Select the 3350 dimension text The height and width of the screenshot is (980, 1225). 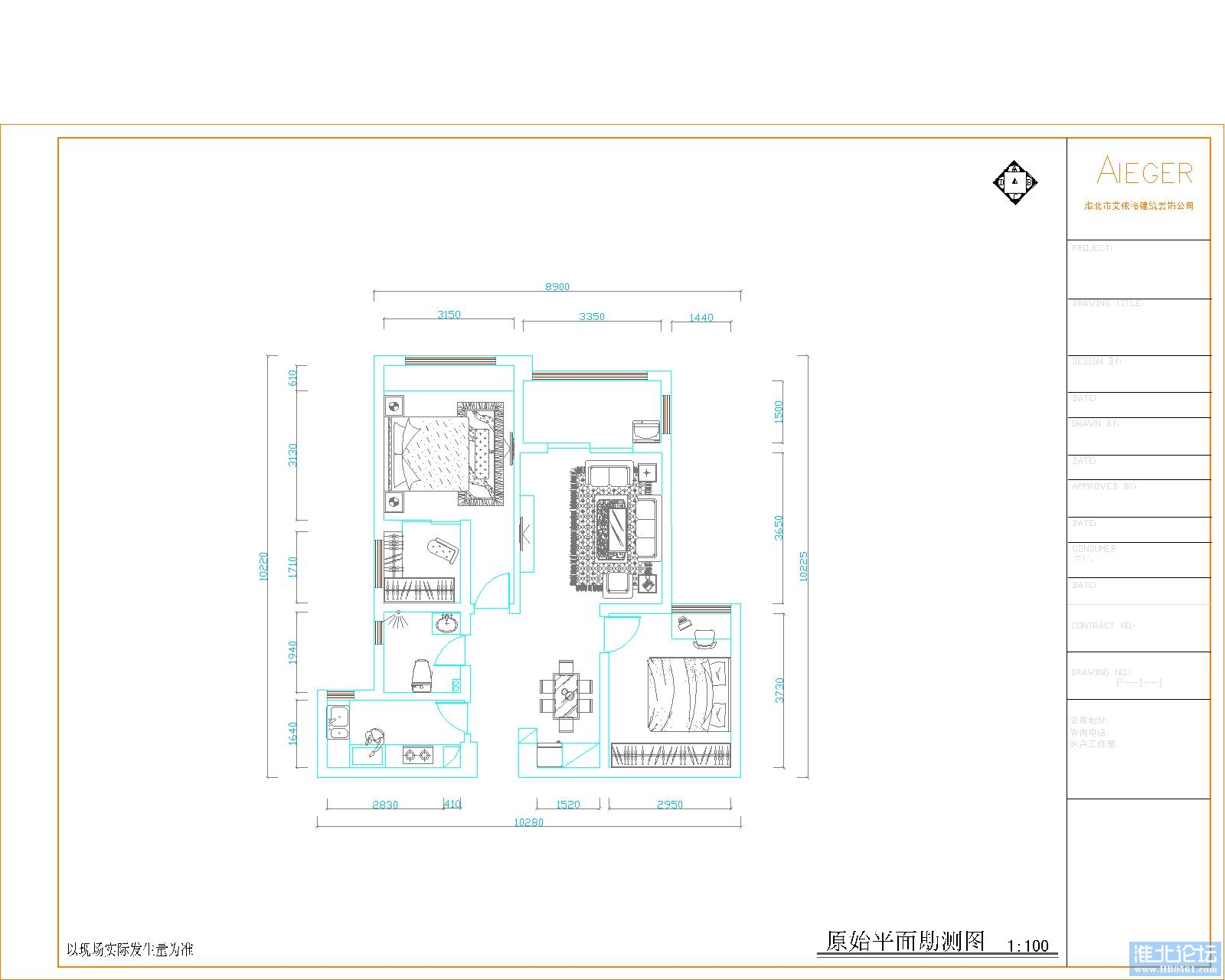(x=592, y=315)
